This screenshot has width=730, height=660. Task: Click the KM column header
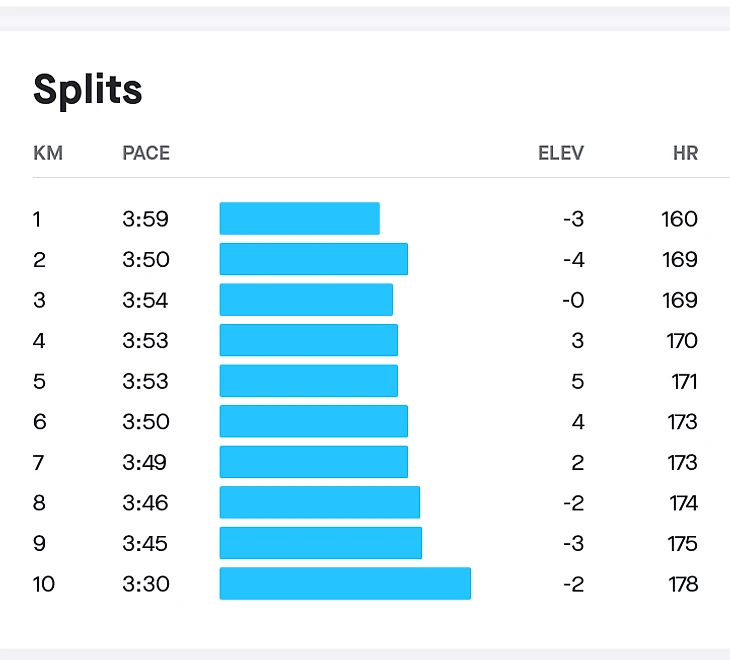[x=48, y=153]
